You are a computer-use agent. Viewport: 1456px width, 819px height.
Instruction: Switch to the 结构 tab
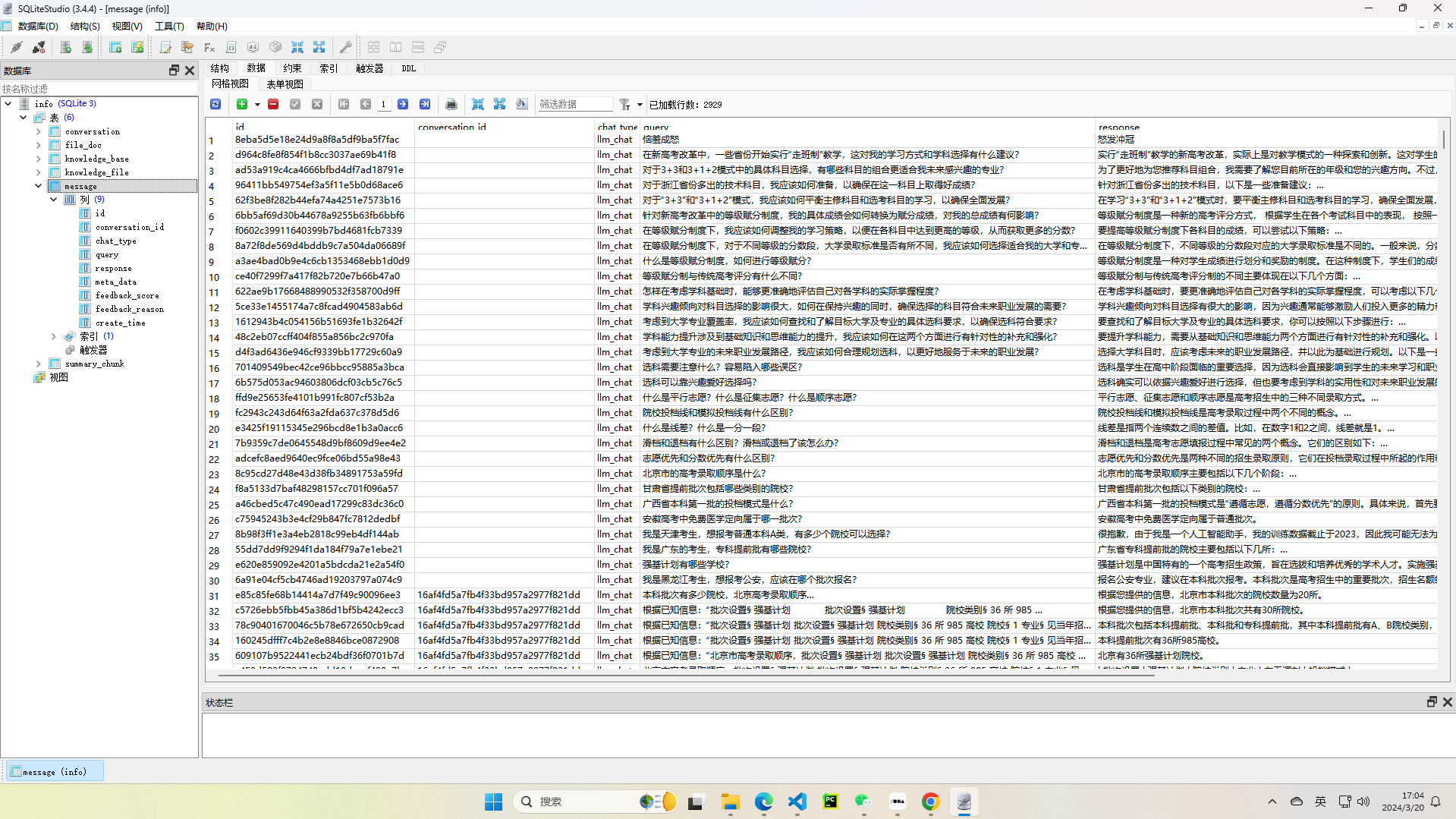[x=220, y=68]
